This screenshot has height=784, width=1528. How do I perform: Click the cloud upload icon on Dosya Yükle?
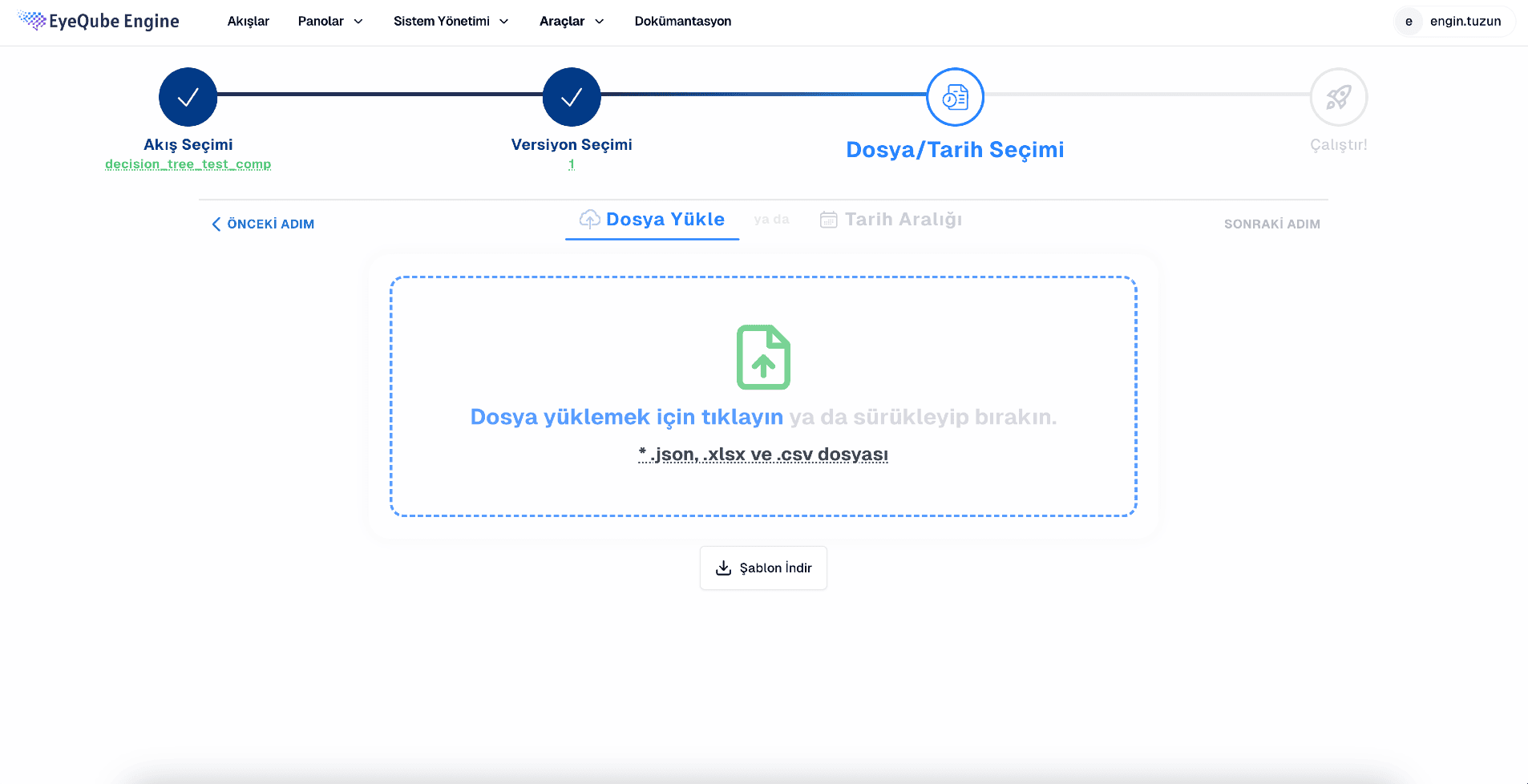tap(590, 219)
